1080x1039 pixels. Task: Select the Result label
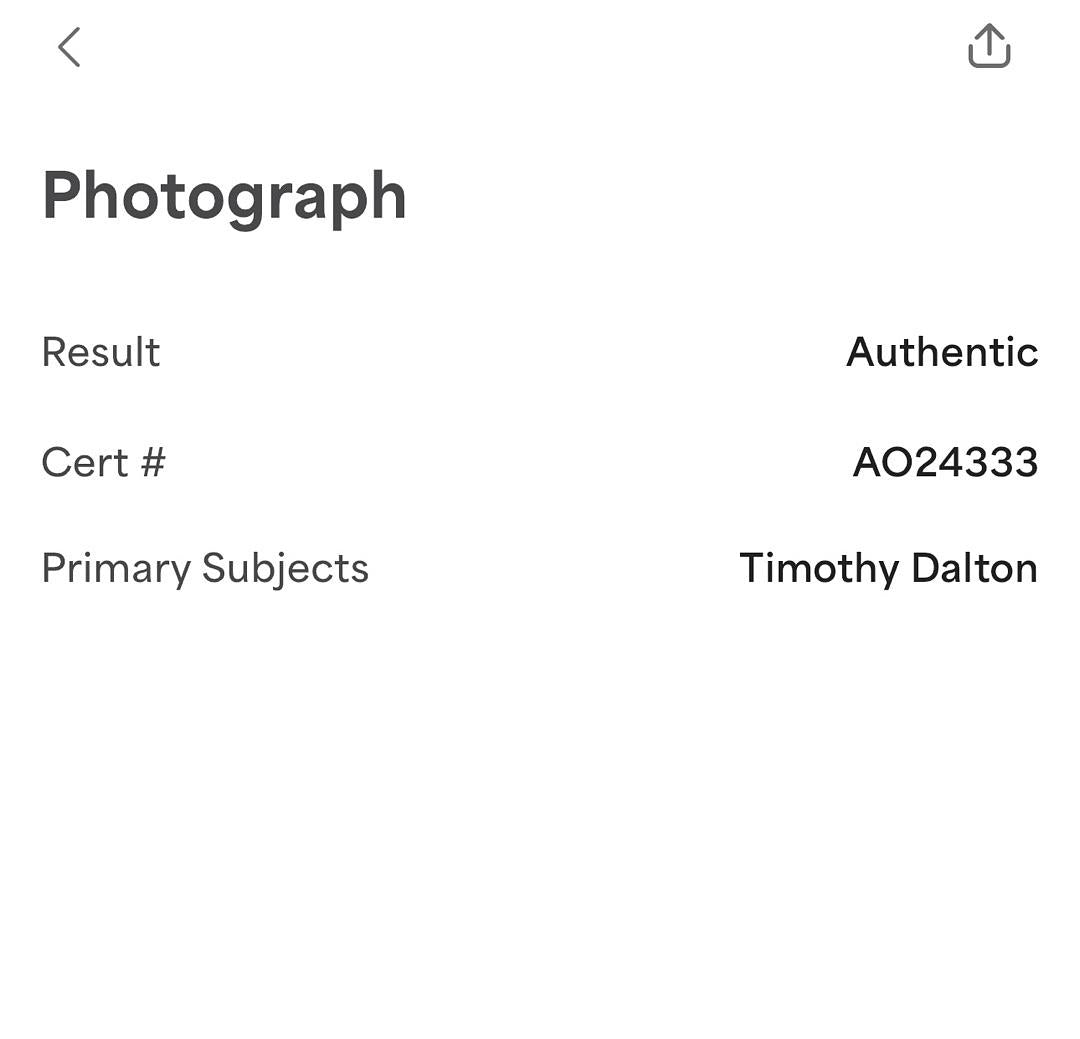pyautogui.click(x=101, y=352)
